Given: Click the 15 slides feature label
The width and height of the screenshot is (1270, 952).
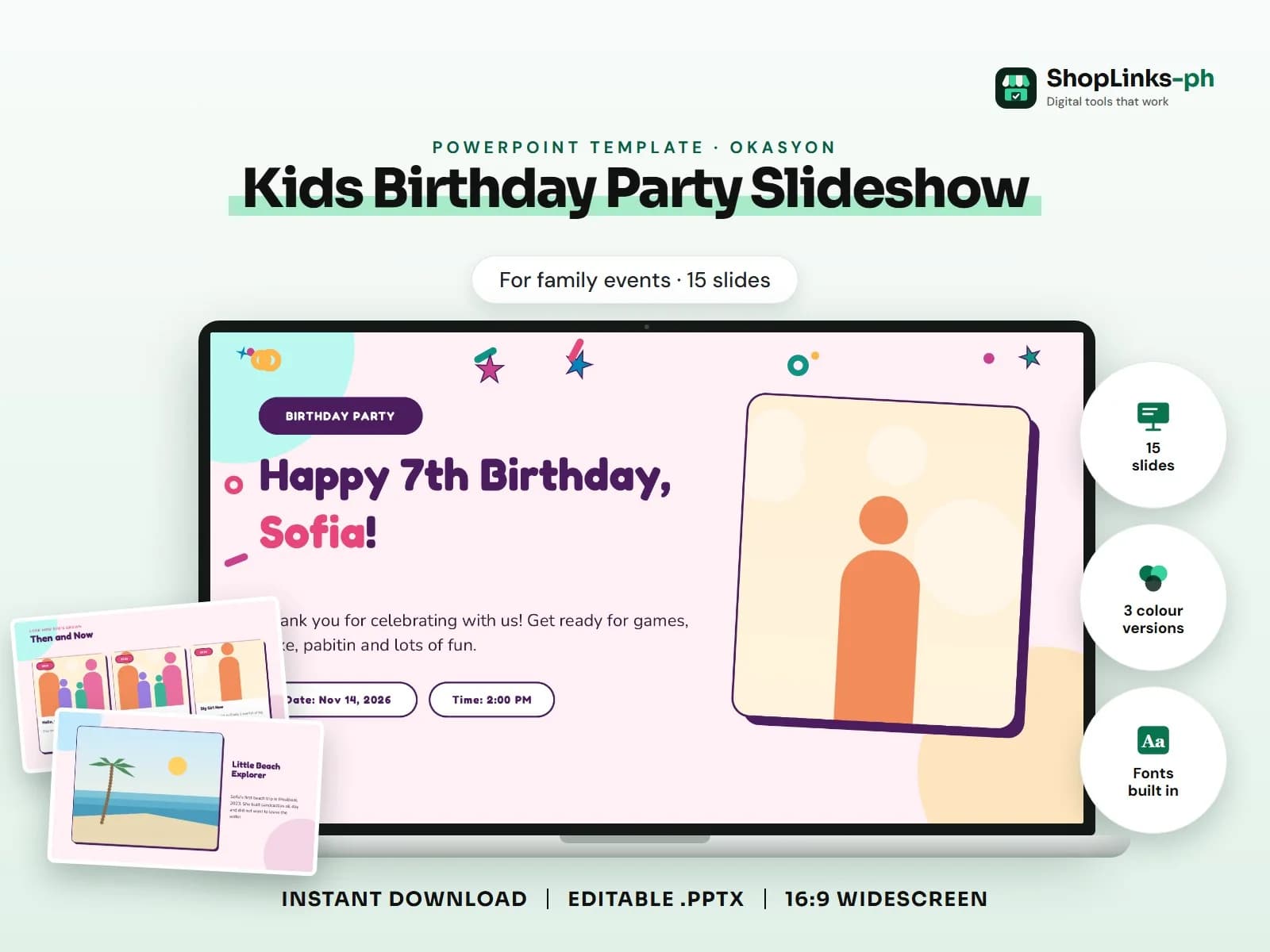Looking at the screenshot, I should tap(1153, 457).
